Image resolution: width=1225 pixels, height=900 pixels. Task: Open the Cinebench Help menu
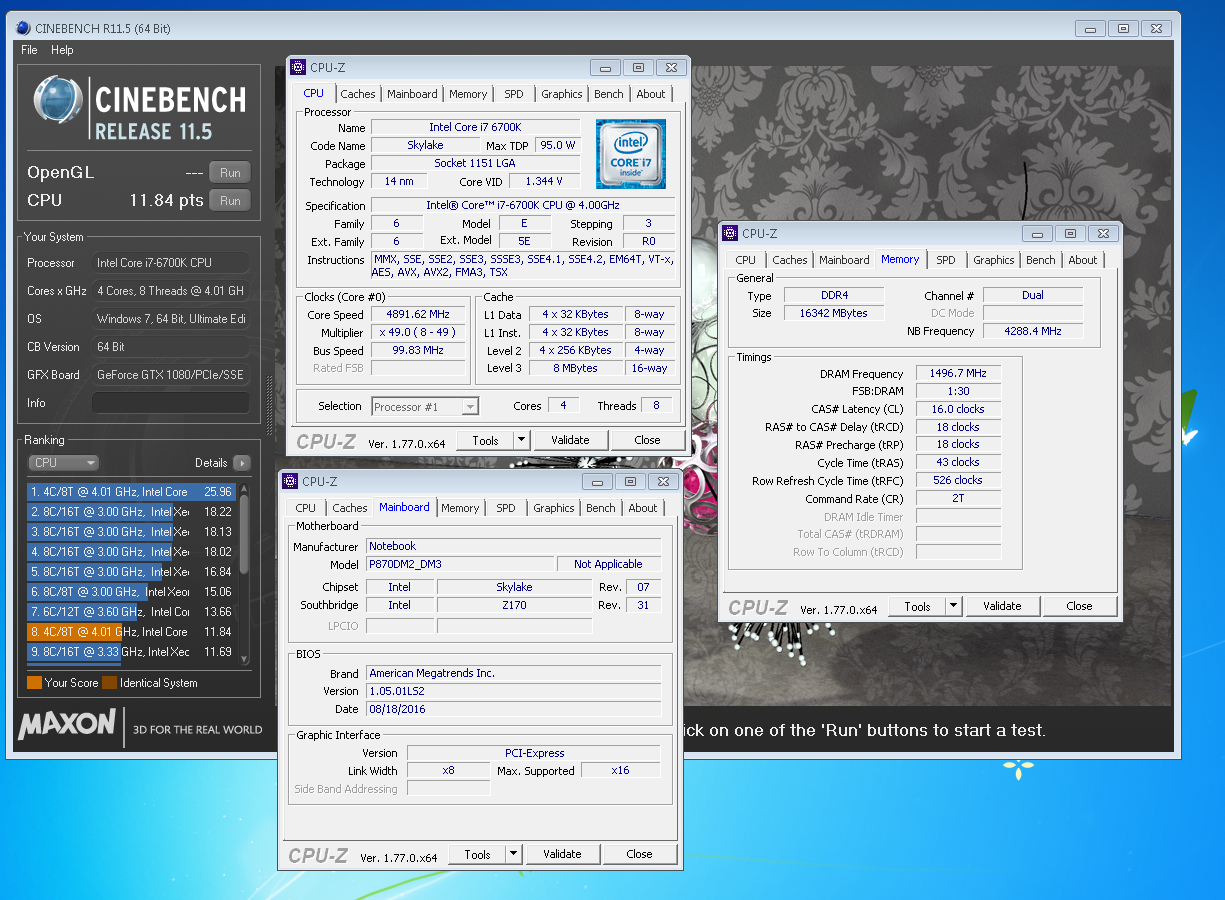click(62, 50)
